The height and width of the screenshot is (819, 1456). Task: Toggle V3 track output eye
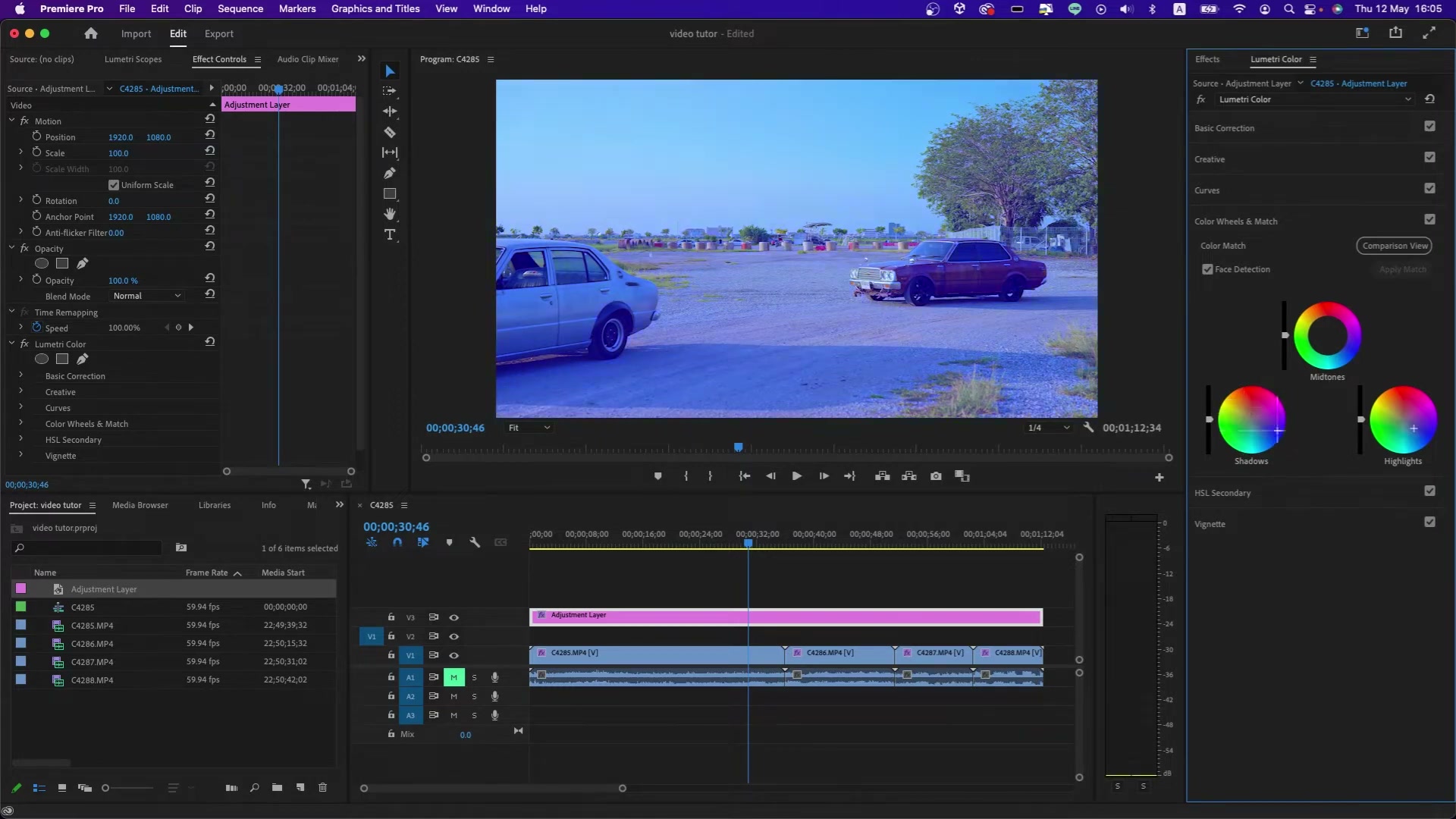click(x=453, y=618)
